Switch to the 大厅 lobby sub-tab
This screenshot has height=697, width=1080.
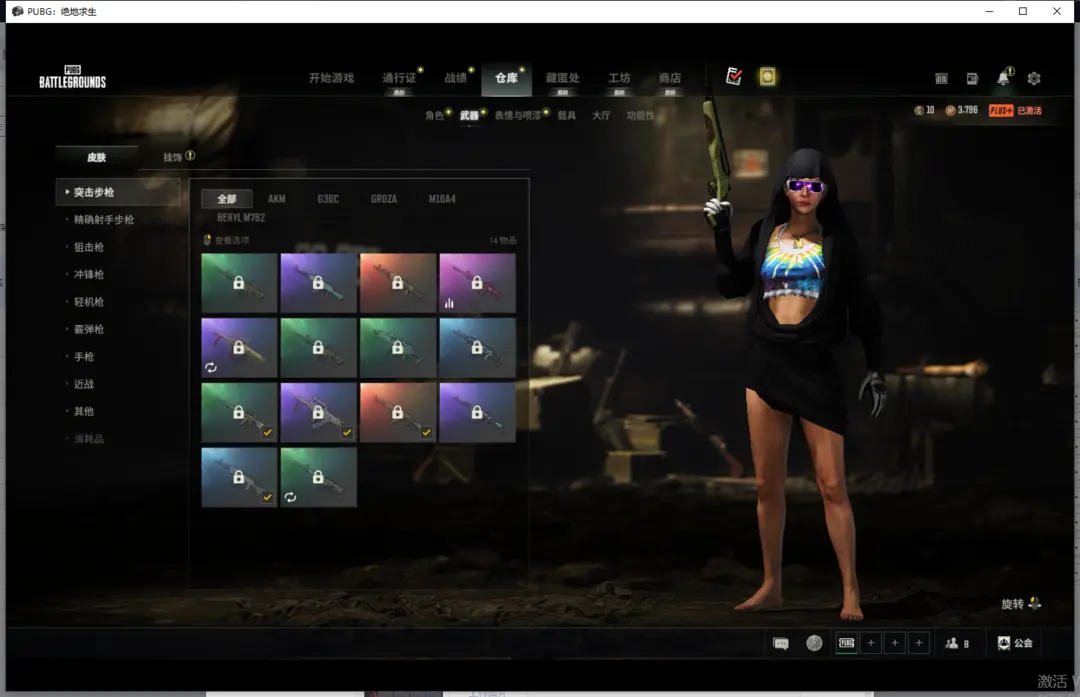coord(601,116)
